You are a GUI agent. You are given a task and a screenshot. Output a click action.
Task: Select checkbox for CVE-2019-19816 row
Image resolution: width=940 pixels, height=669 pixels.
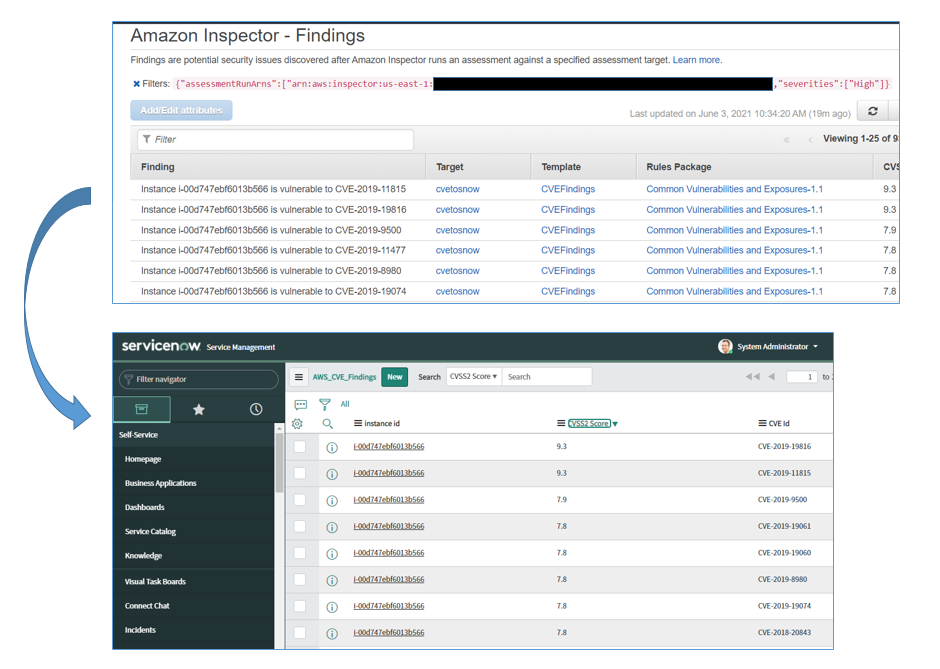(300, 447)
